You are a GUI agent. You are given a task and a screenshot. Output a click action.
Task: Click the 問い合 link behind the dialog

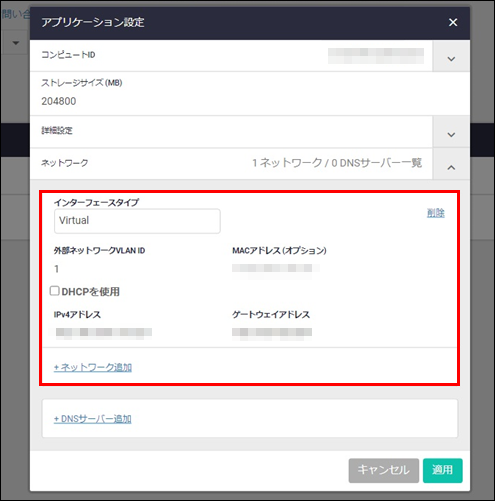coord(15,14)
